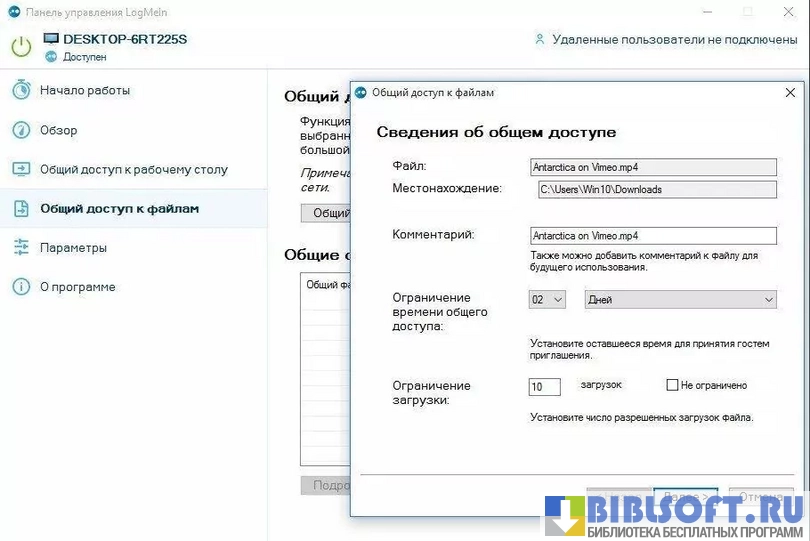Click the О программе info icon
Image resolution: width=810 pixels, height=541 pixels.
[21, 287]
